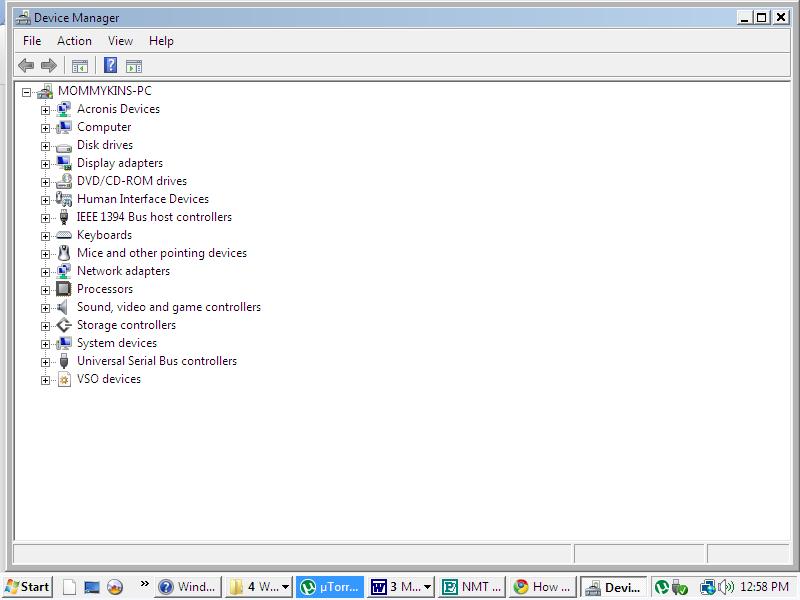Select the 'Human Interface Devices' label
800x600 pixels.
pyautogui.click(x=143, y=199)
